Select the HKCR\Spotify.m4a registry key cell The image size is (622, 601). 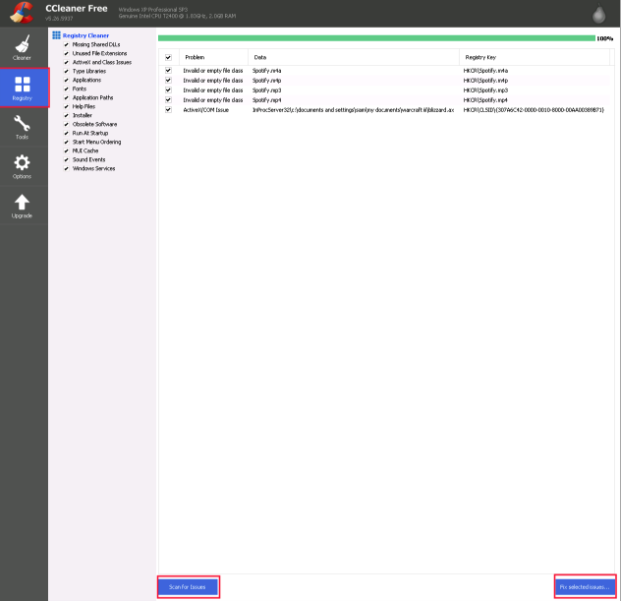(x=486, y=71)
